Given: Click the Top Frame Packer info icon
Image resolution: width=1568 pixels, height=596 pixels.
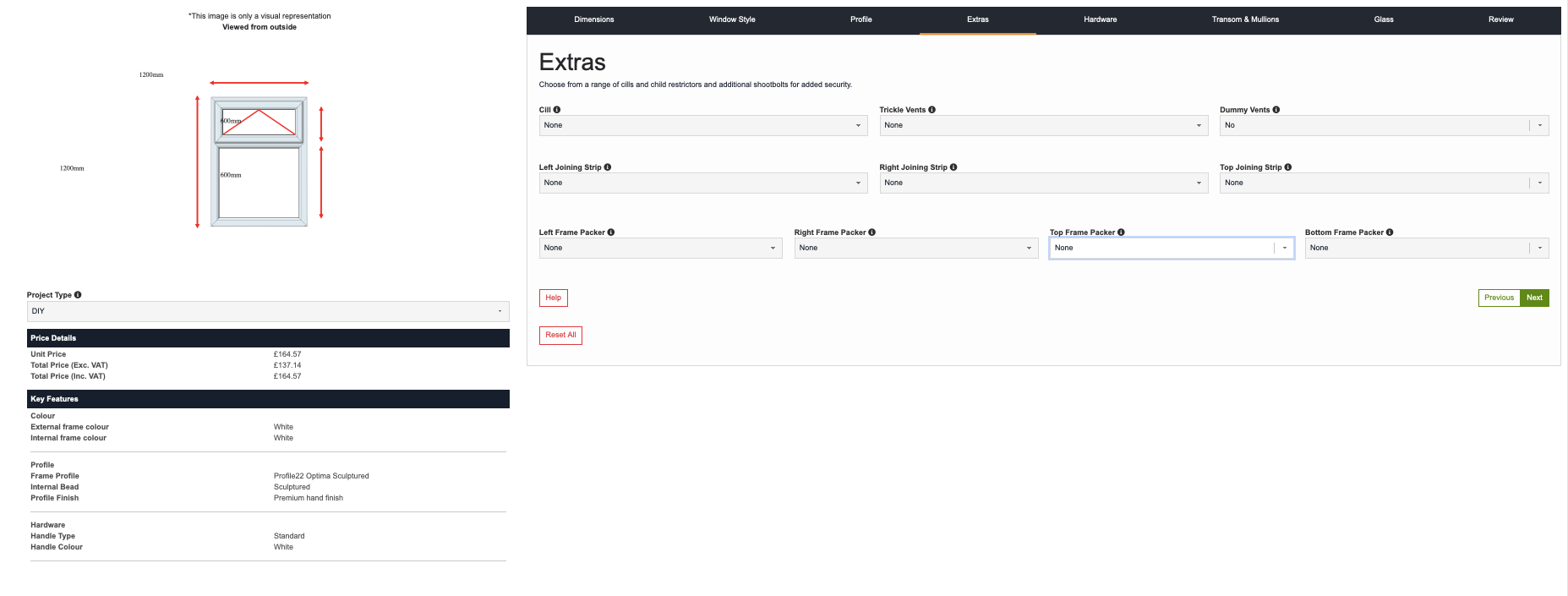Looking at the screenshot, I should 1122,232.
